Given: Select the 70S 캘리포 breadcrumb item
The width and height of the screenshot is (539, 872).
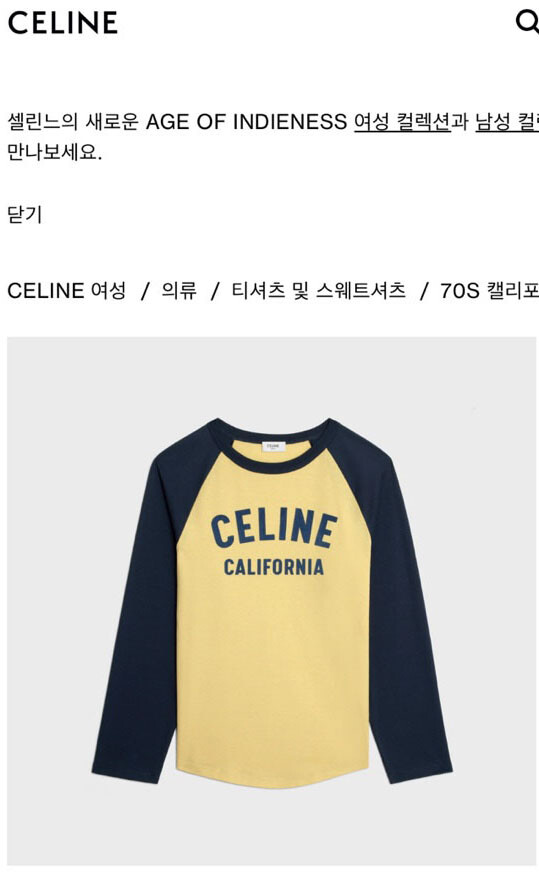Looking at the screenshot, I should (489, 290).
